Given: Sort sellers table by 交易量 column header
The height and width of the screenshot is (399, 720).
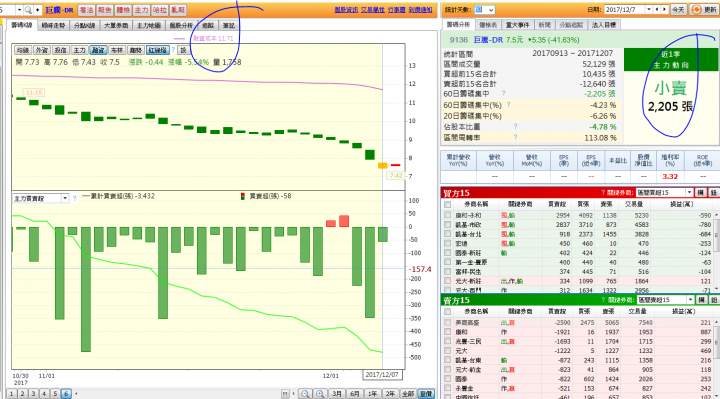Looking at the screenshot, I should [637, 311].
